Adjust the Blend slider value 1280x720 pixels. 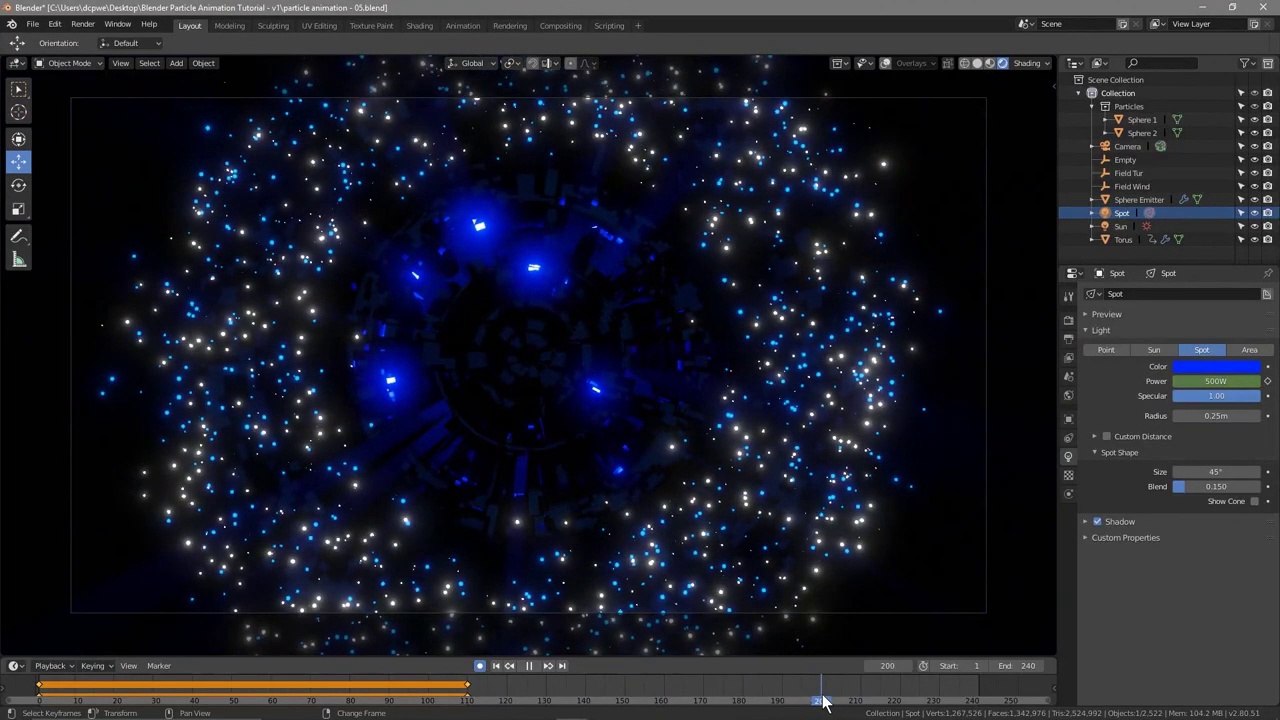[x=1216, y=487]
